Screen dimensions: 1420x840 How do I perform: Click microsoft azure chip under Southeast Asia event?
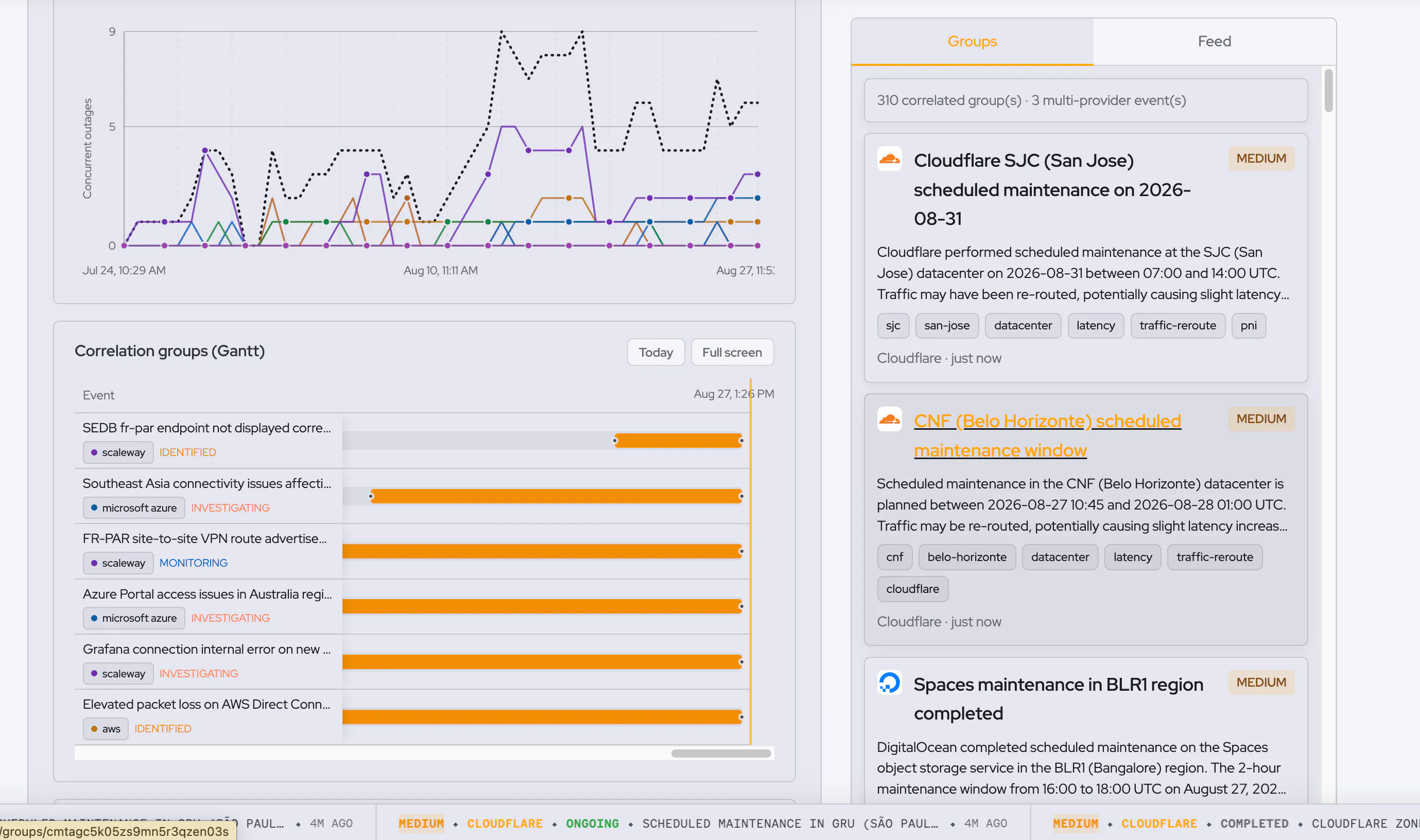[134, 507]
